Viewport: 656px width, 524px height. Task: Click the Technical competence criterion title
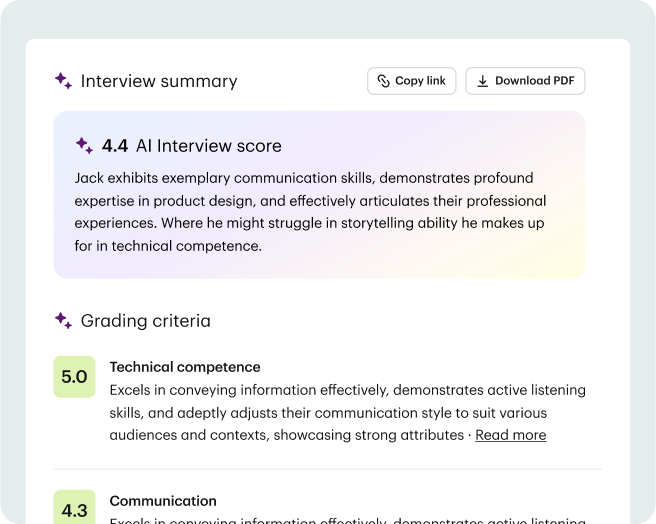185,367
